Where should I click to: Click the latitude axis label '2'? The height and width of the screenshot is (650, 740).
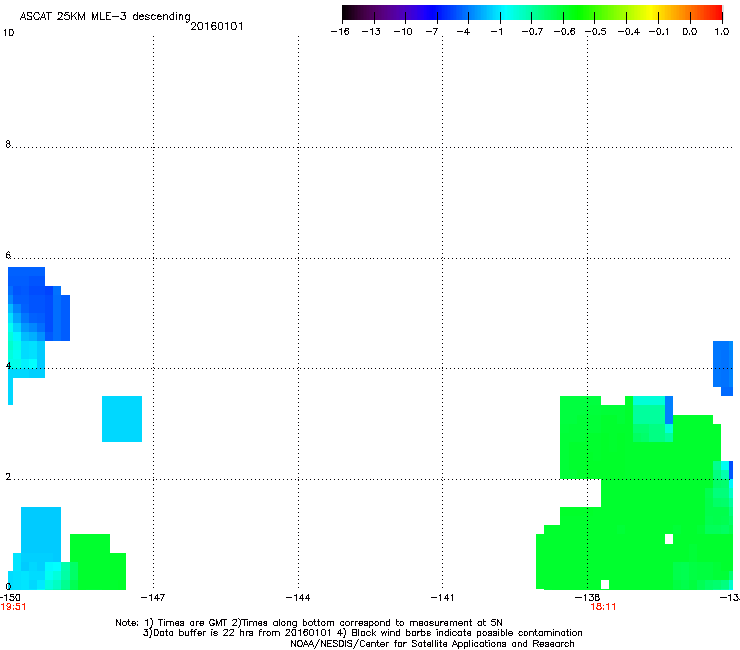[8, 476]
